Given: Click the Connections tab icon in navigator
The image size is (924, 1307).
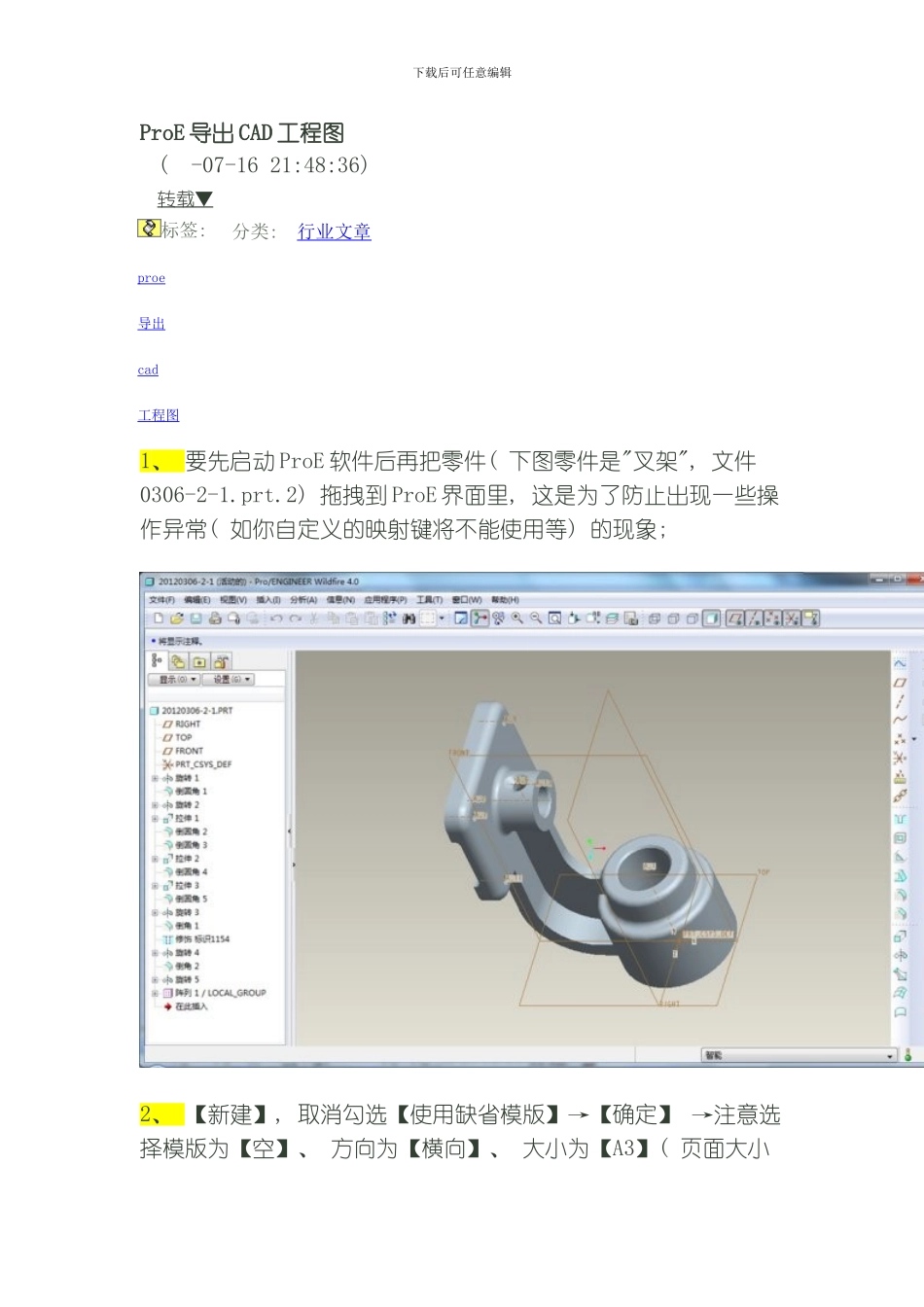Looking at the screenshot, I should (221, 661).
